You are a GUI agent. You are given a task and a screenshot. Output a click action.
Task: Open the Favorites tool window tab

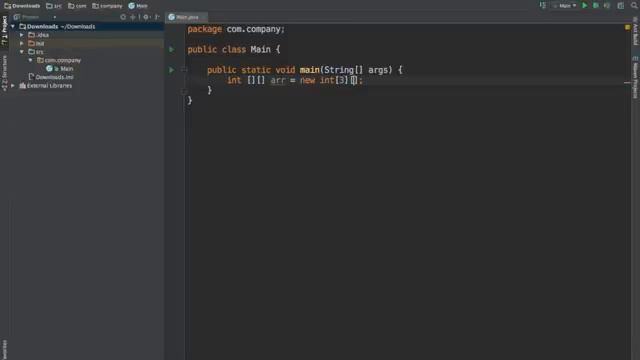point(4,350)
